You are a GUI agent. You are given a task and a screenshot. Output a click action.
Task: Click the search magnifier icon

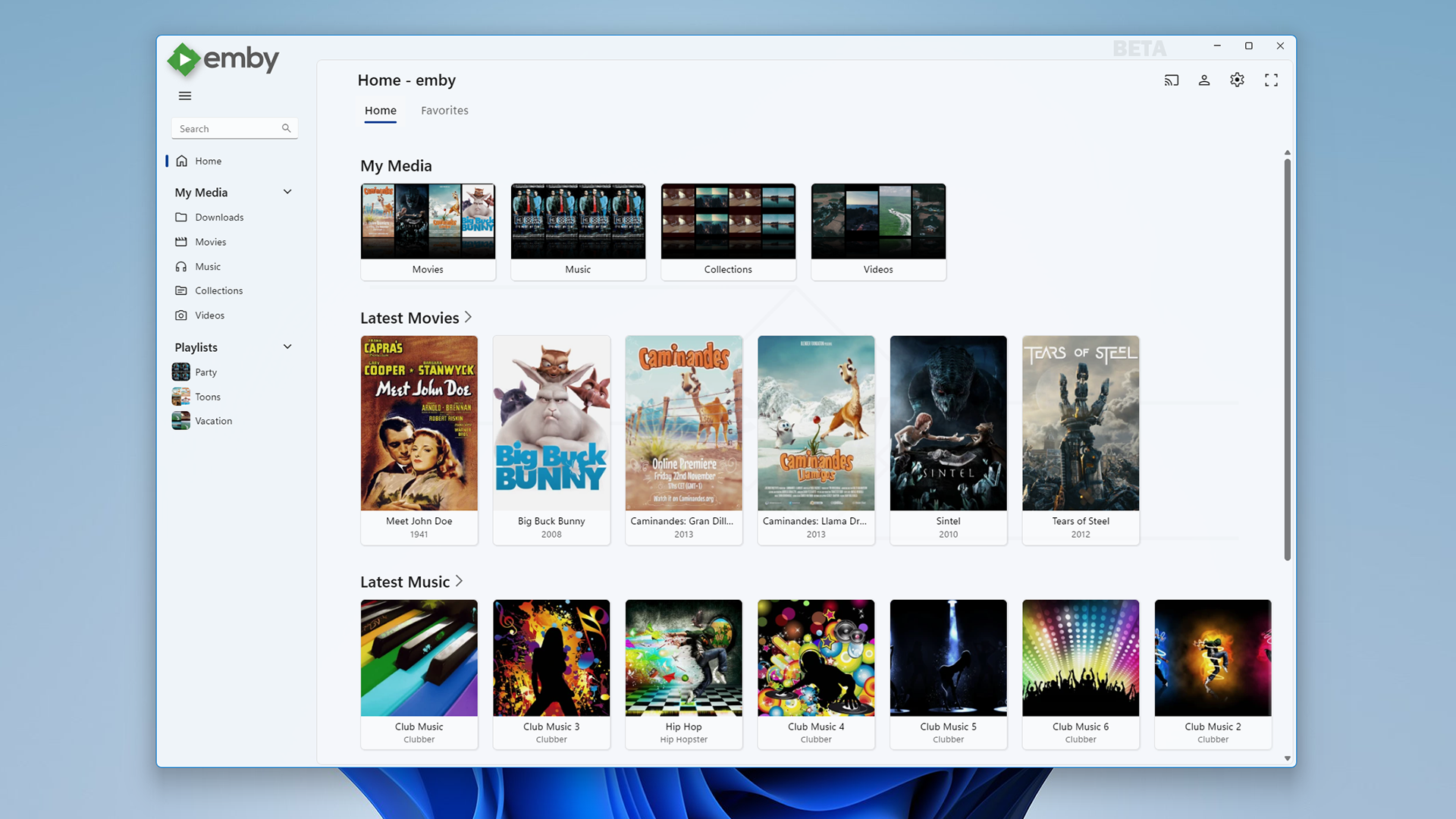(286, 128)
